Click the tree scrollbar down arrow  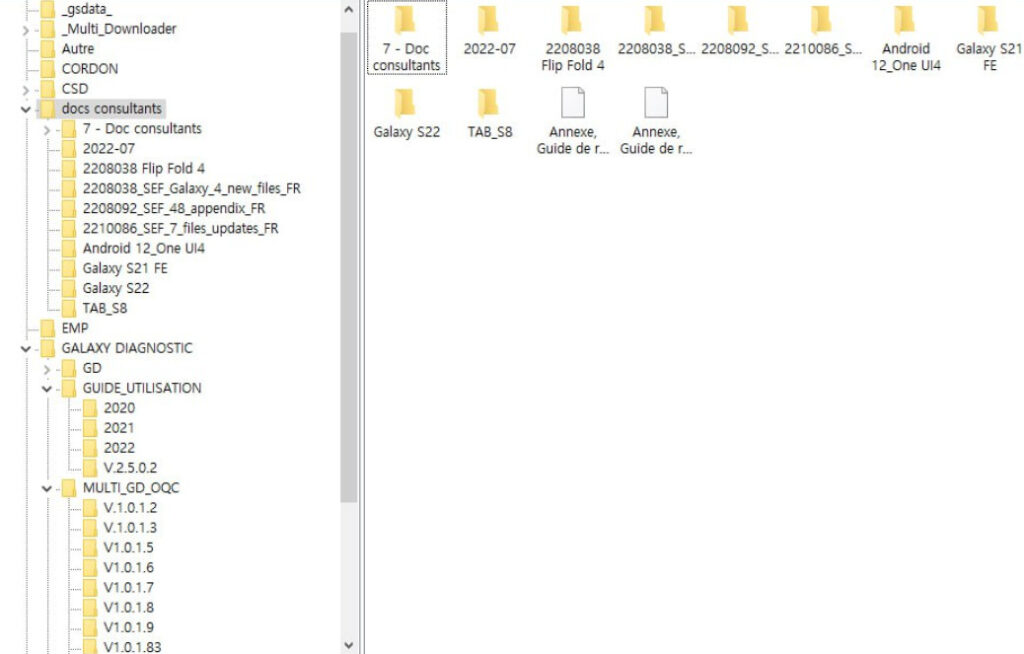click(348, 645)
